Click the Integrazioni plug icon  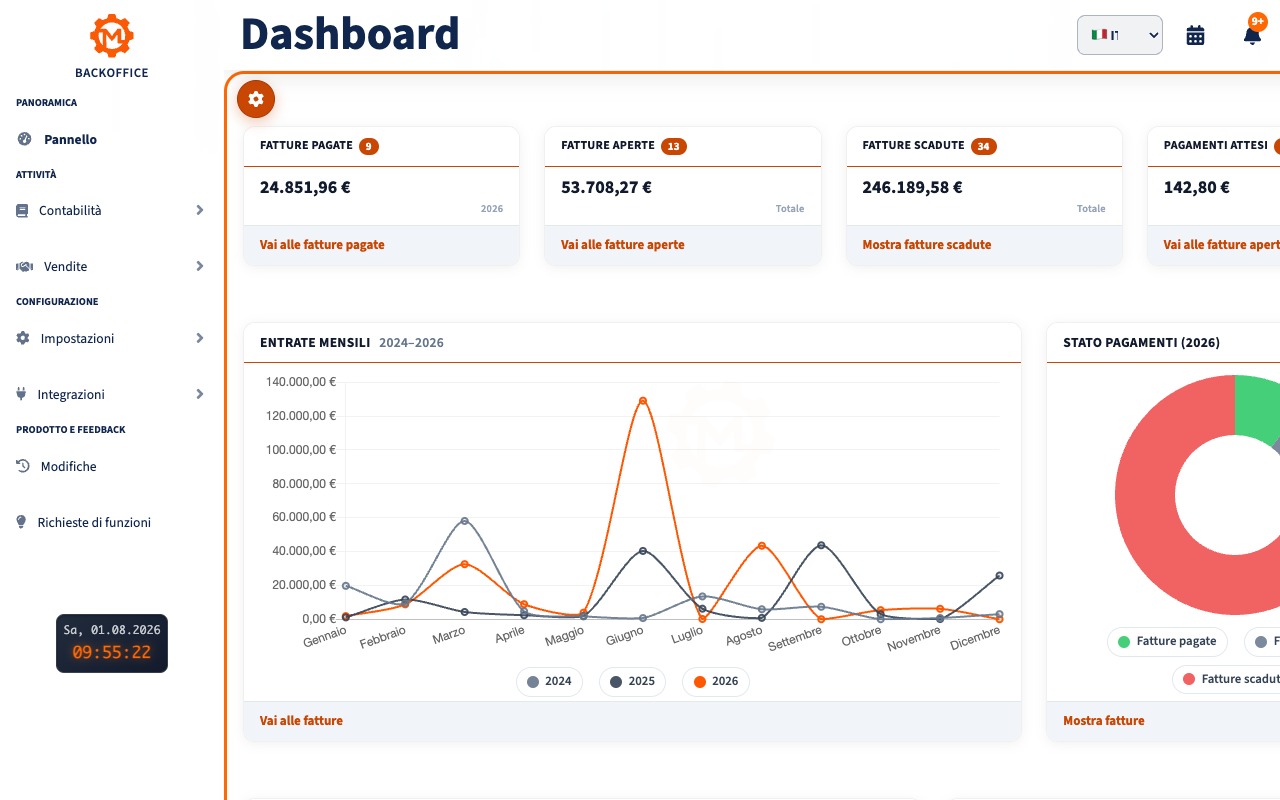(x=21, y=395)
